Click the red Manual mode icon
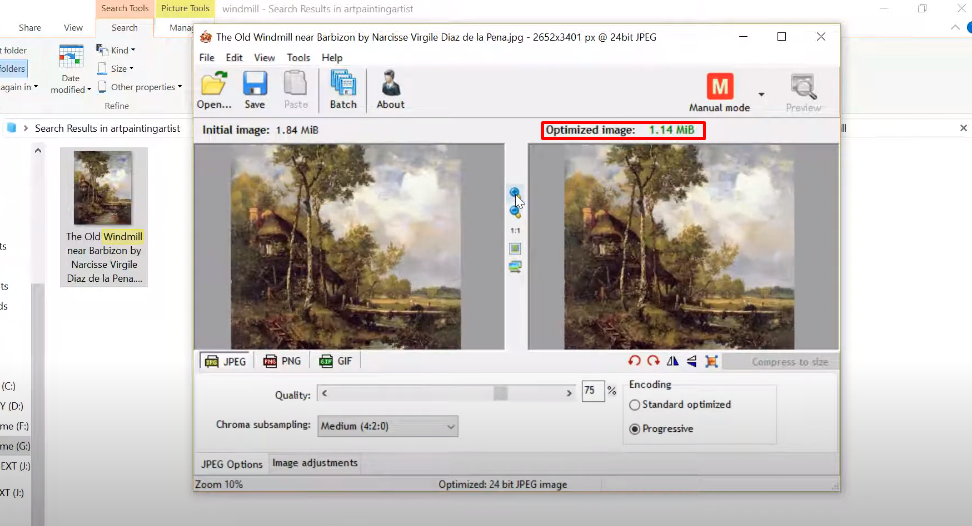Viewport: 972px width, 526px height. tap(720, 87)
